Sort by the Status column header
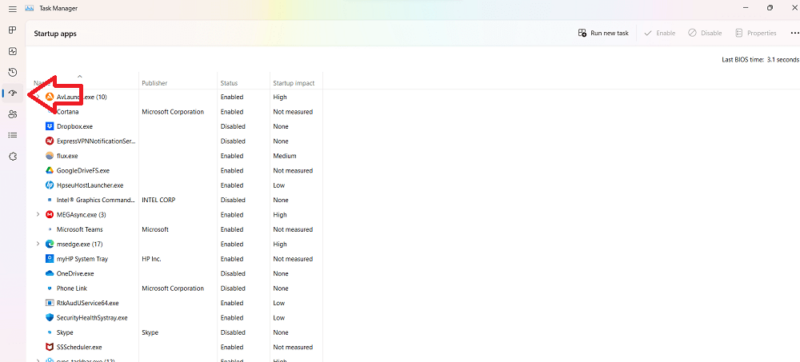 click(x=229, y=83)
